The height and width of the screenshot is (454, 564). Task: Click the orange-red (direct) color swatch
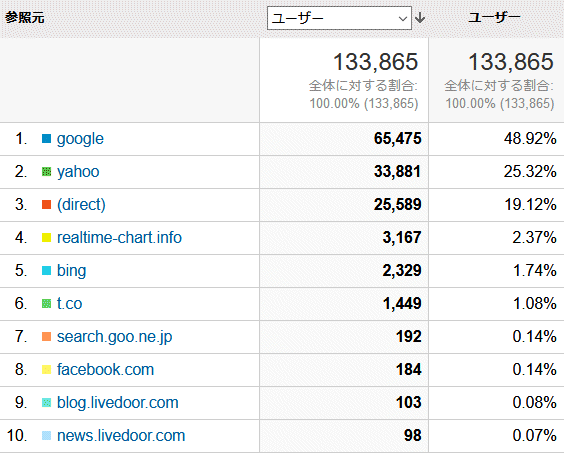pyautogui.click(x=46, y=204)
